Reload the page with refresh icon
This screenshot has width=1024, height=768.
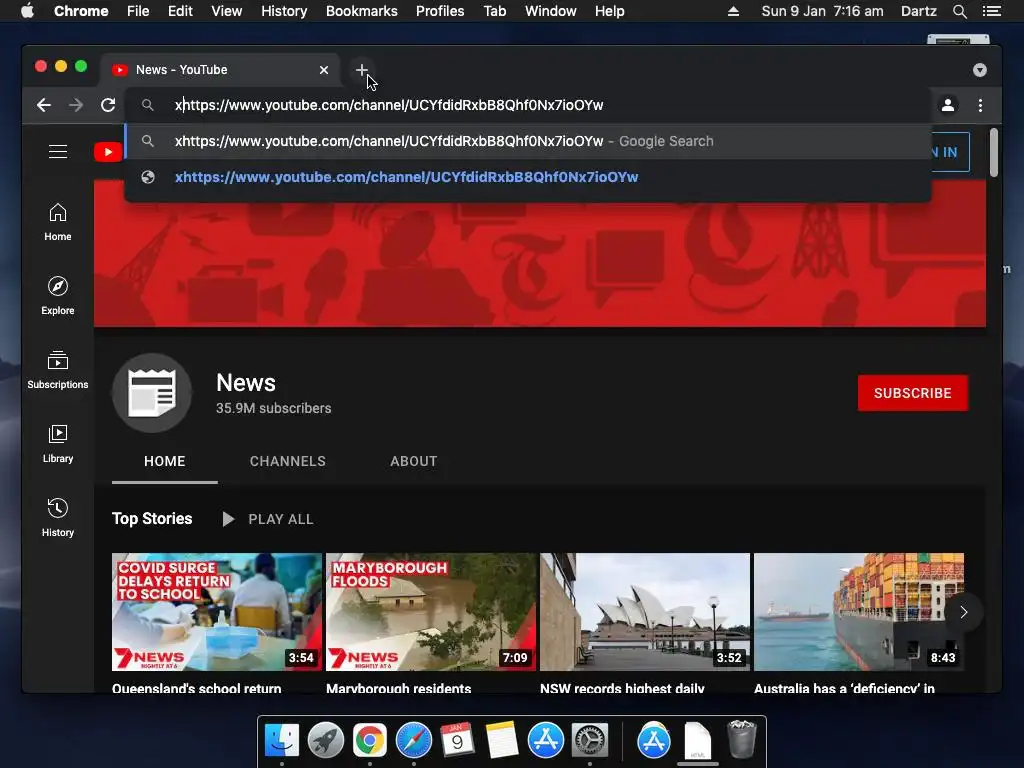pos(108,105)
